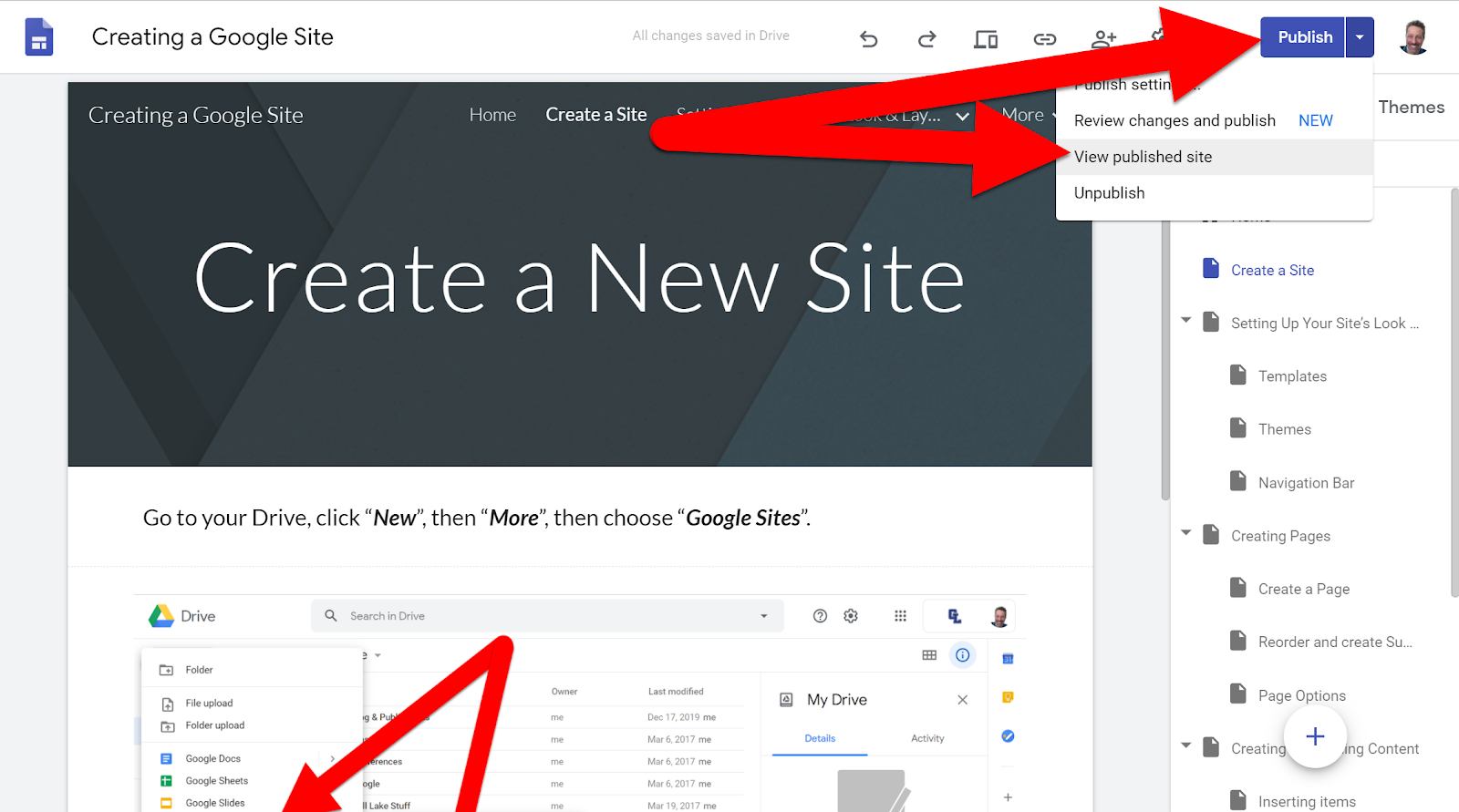The height and width of the screenshot is (812, 1459).
Task: Click All changes saved in Drive status
Action: [711, 36]
